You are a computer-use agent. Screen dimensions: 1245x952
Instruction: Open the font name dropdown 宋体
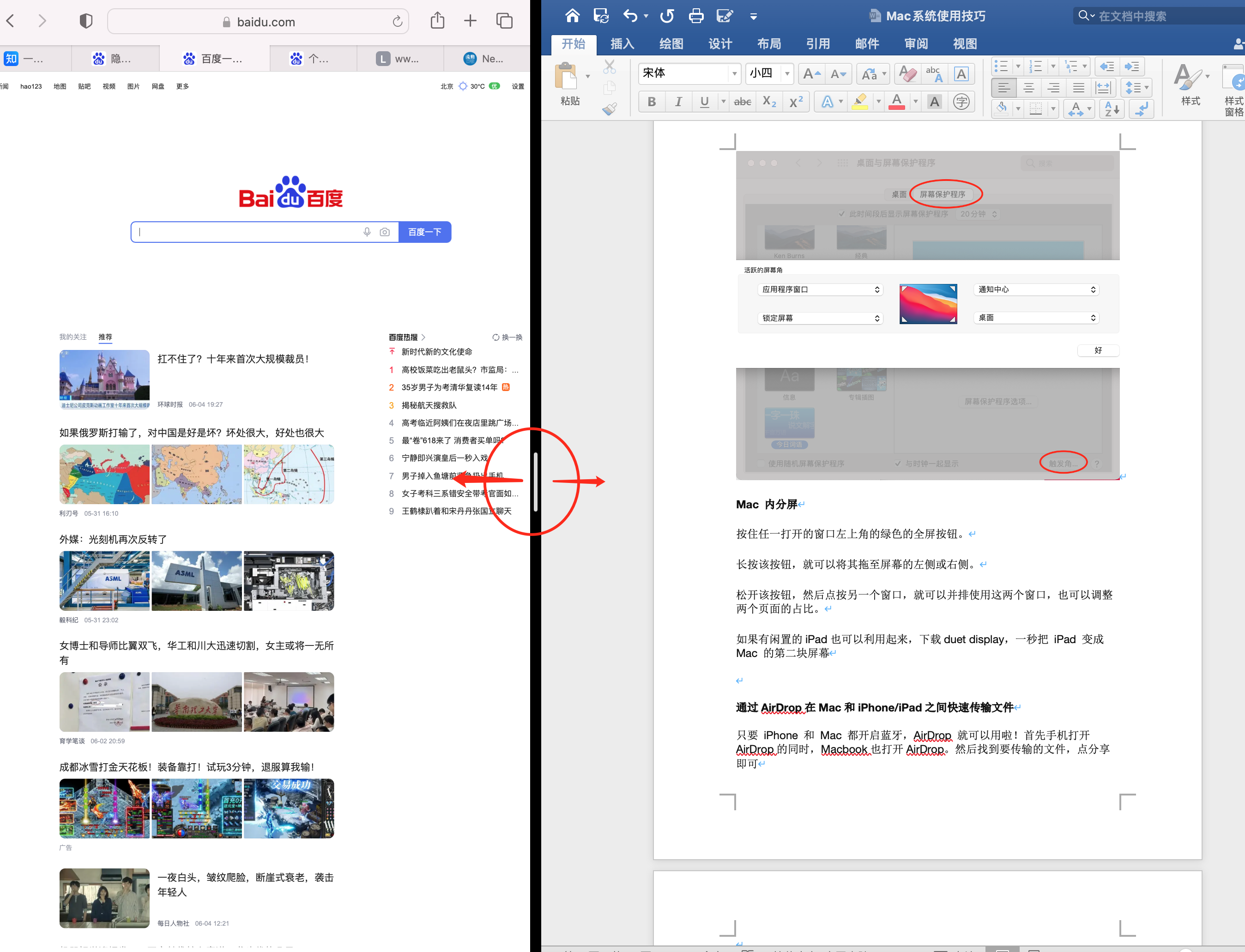coord(734,74)
